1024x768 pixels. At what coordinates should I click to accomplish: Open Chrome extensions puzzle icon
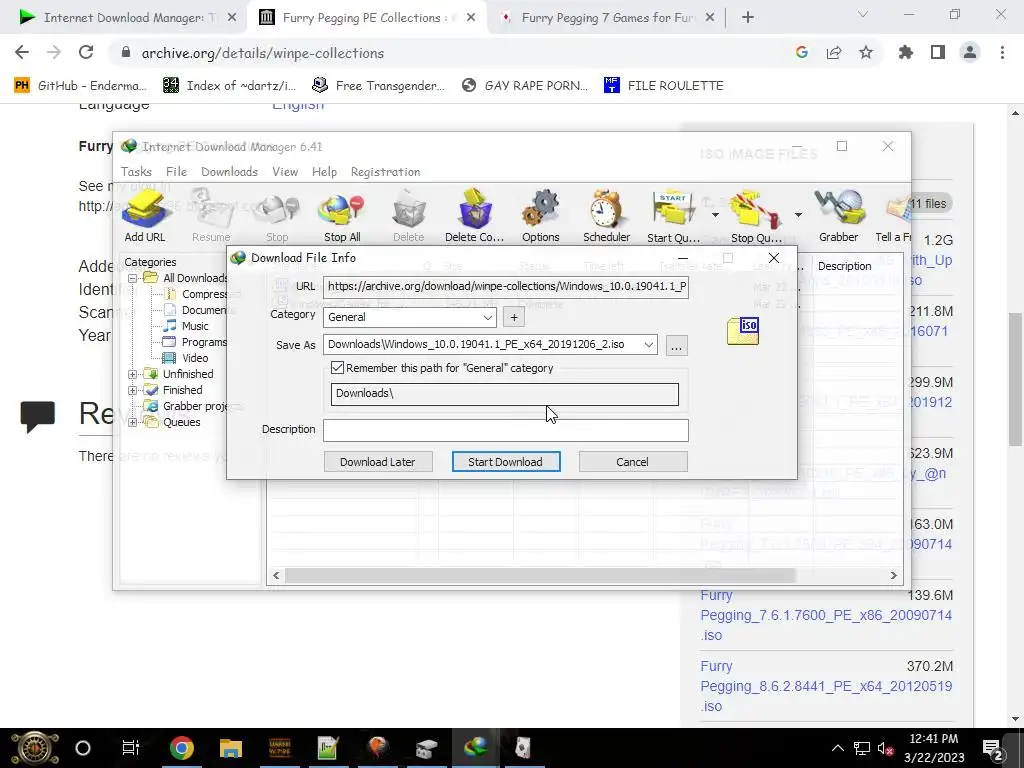point(906,53)
